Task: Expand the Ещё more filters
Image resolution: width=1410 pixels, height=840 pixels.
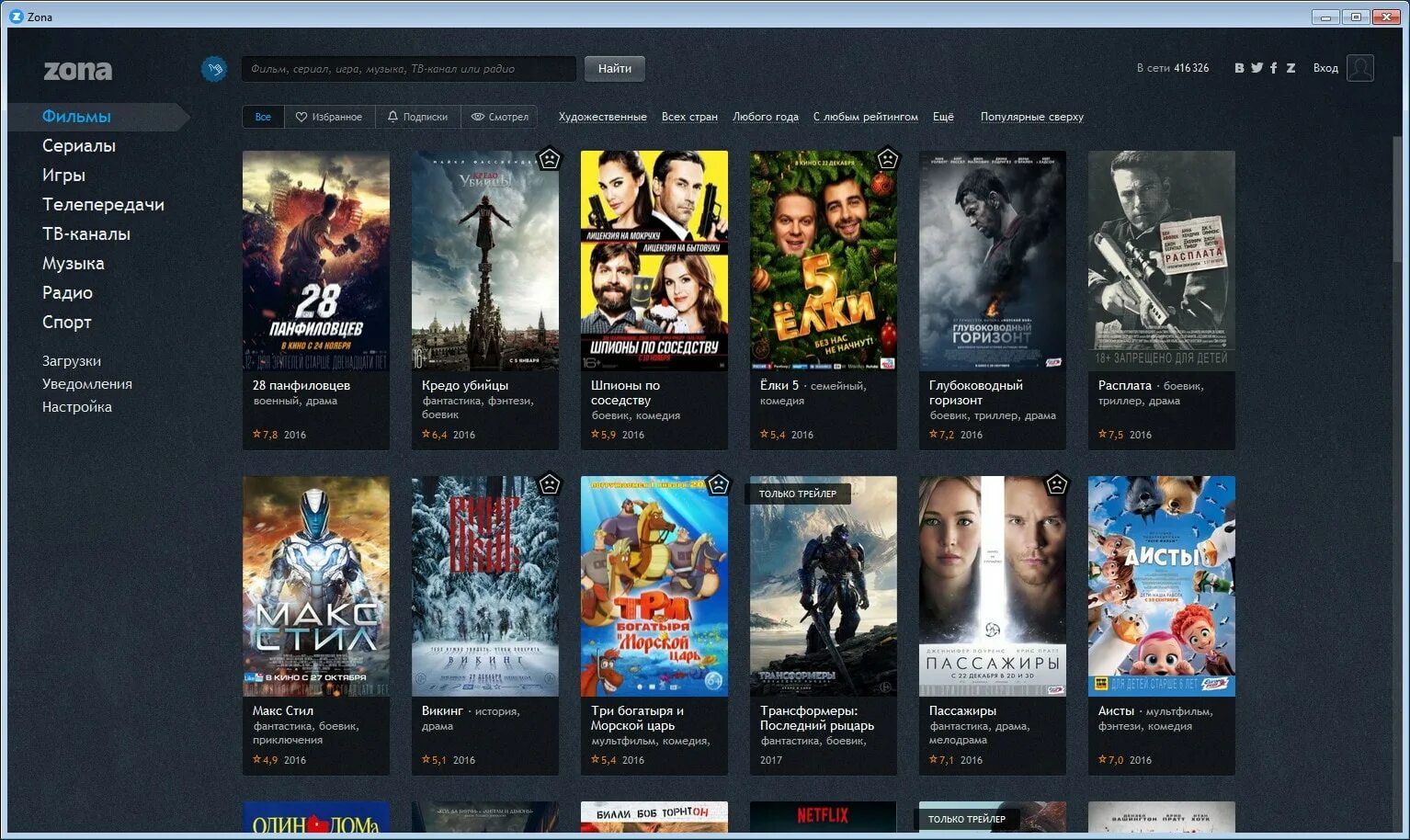Action: tap(943, 117)
